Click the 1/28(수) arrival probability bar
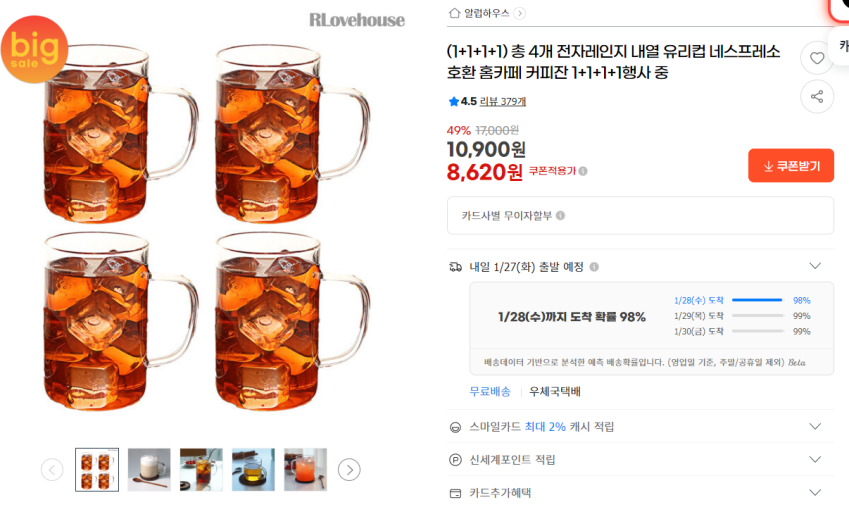 coord(757,300)
